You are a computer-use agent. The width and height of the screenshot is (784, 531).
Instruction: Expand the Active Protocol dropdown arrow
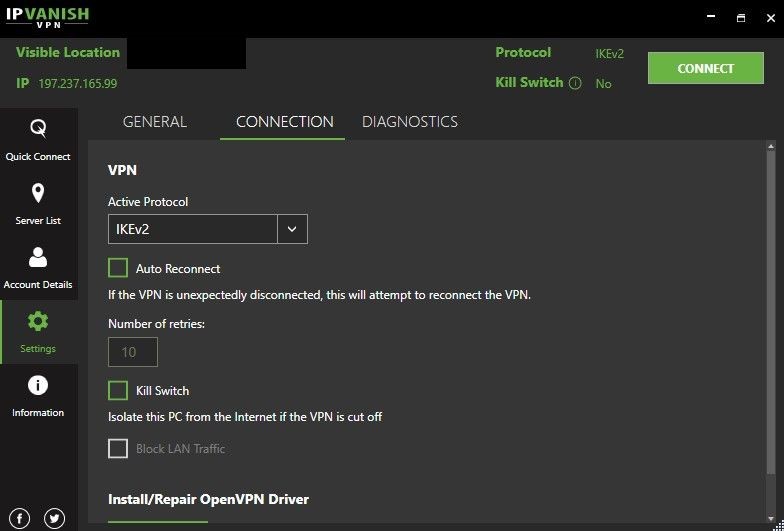click(x=292, y=229)
